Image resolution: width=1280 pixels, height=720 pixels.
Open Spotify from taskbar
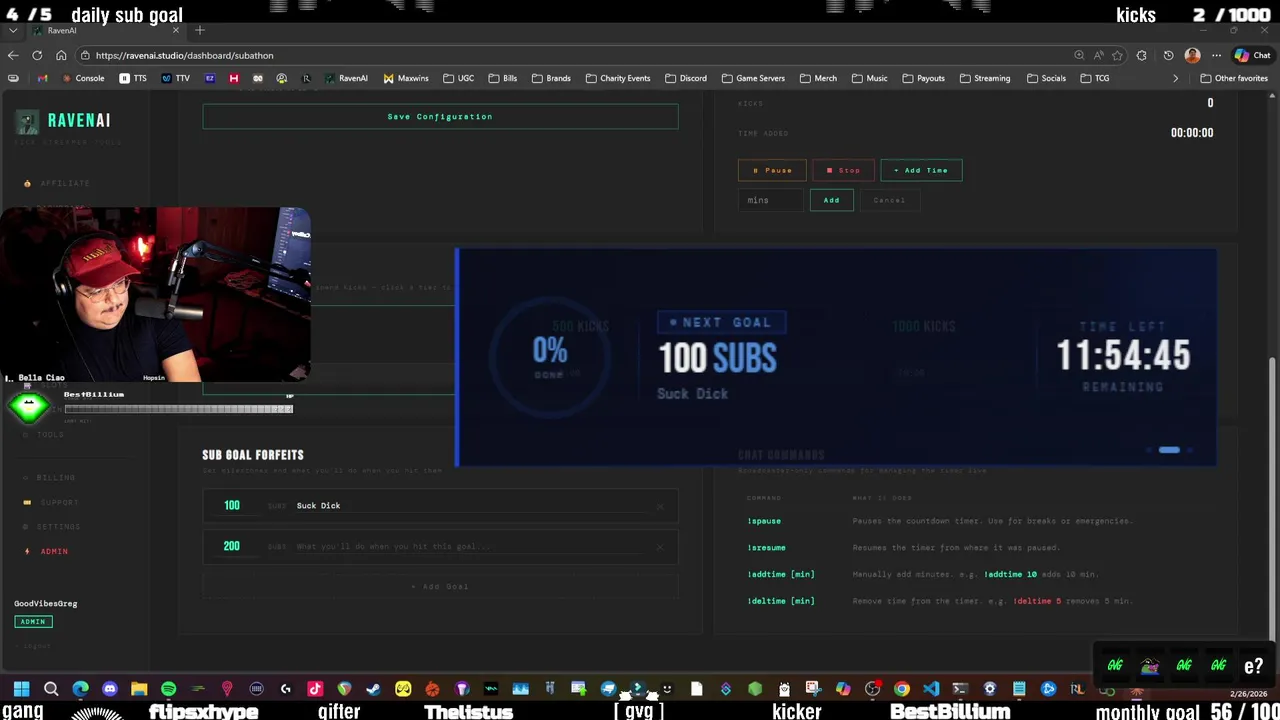click(168, 688)
